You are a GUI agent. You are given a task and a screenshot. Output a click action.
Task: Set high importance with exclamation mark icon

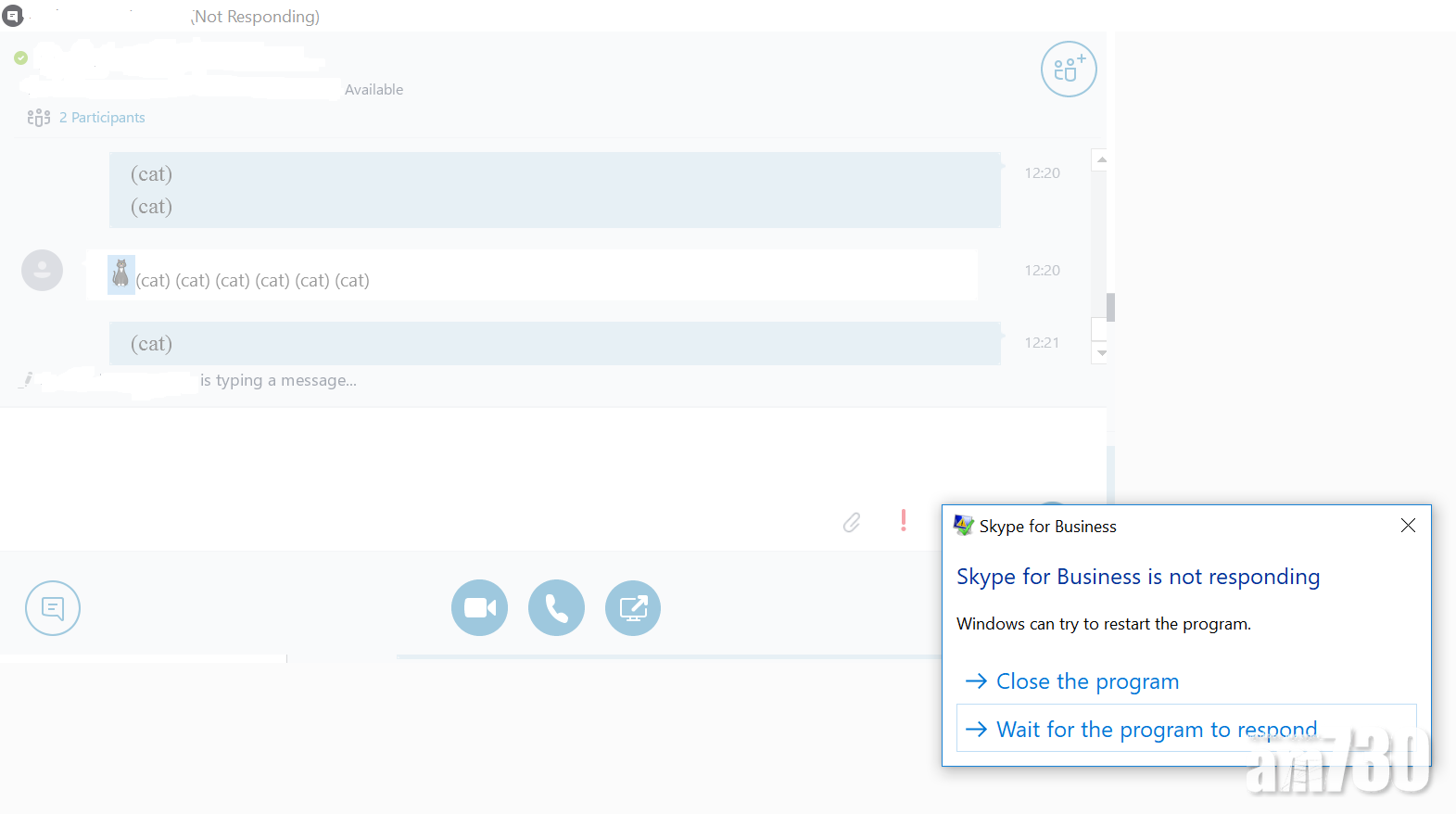click(x=904, y=520)
